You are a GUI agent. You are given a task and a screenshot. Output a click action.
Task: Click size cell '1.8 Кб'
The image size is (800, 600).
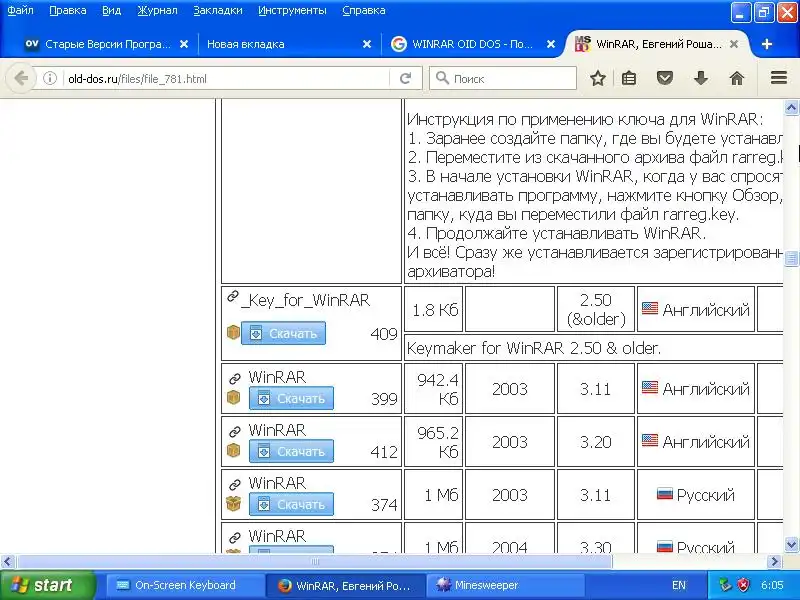point(435,310)
